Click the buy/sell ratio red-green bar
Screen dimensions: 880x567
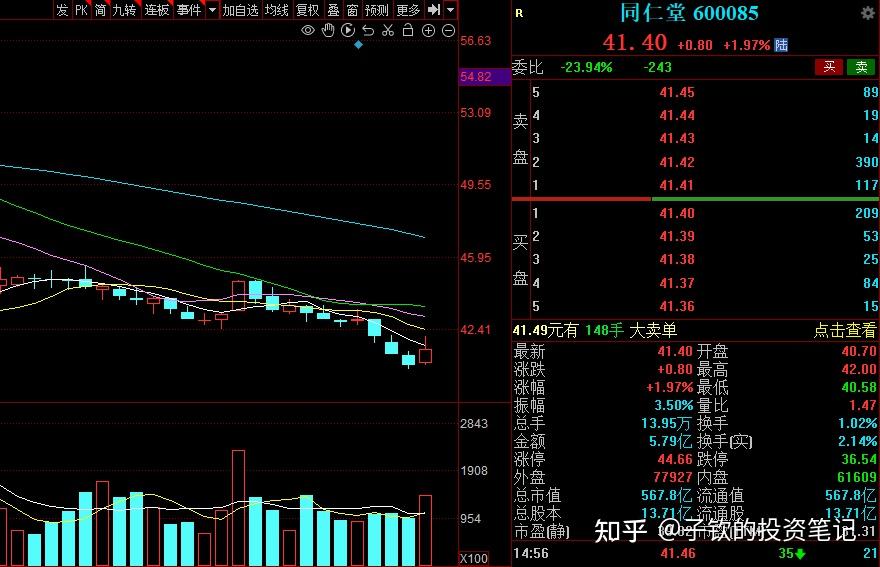695,199
